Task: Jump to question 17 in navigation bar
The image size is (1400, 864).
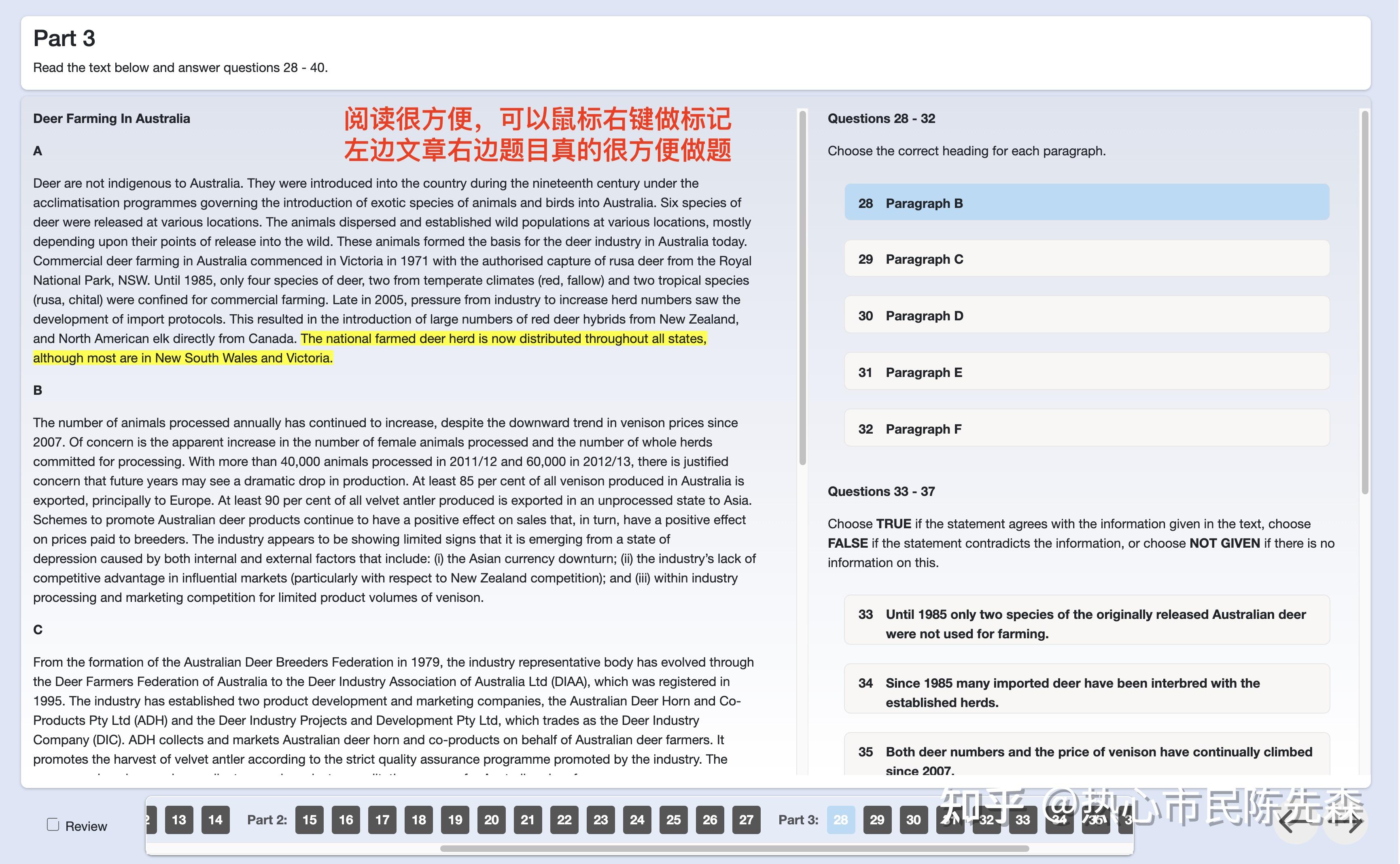Action: point(382,820)
